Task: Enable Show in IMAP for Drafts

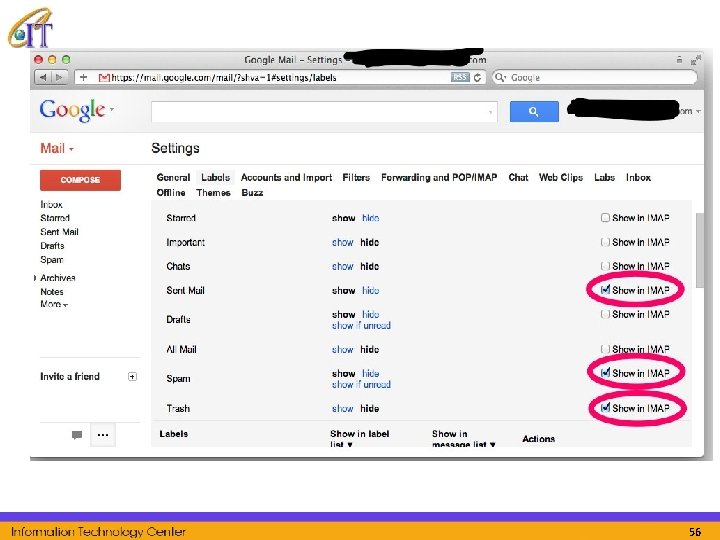Action: pos(605,314)
